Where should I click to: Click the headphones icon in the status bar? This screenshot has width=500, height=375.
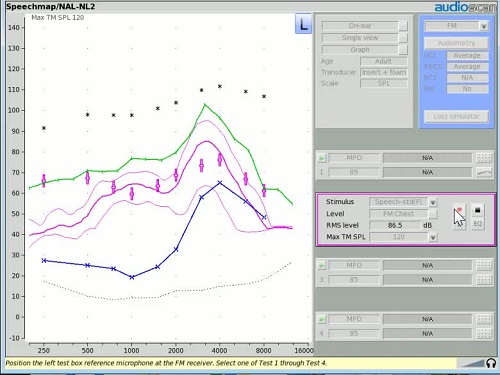point(491,363)
